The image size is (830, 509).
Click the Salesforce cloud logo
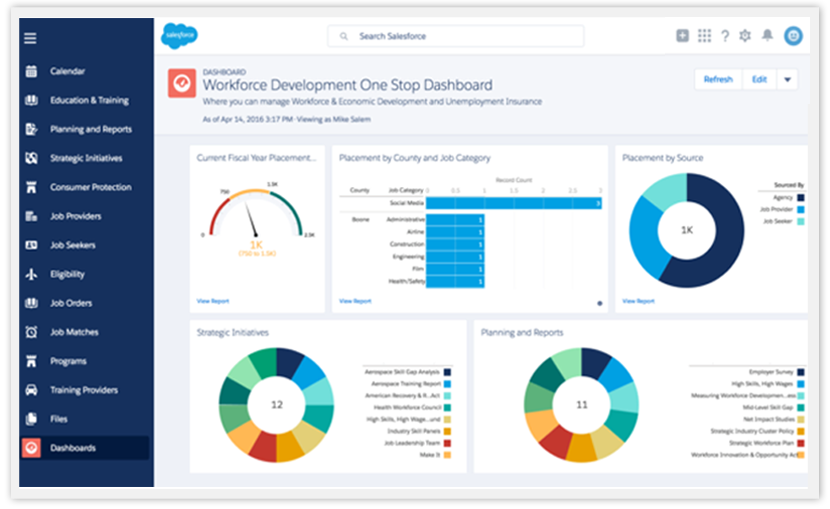pos(179,36)
